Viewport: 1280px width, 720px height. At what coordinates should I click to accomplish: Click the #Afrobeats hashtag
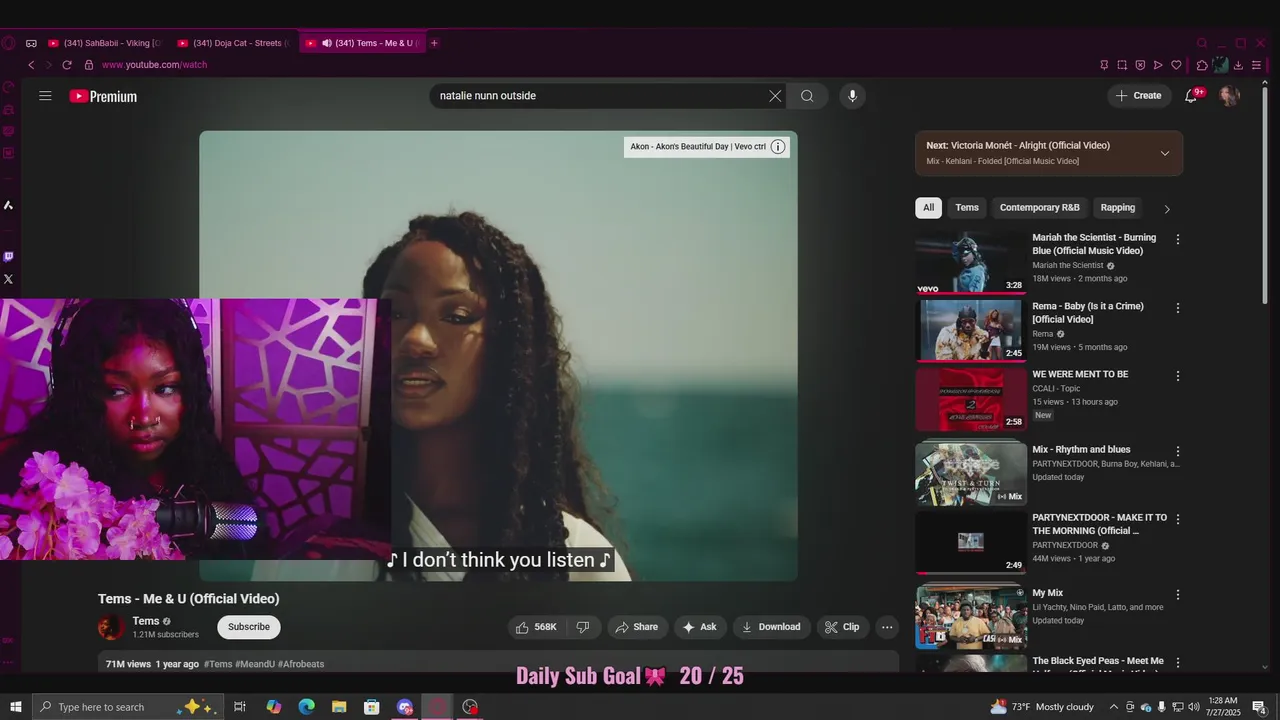[301, 664]
